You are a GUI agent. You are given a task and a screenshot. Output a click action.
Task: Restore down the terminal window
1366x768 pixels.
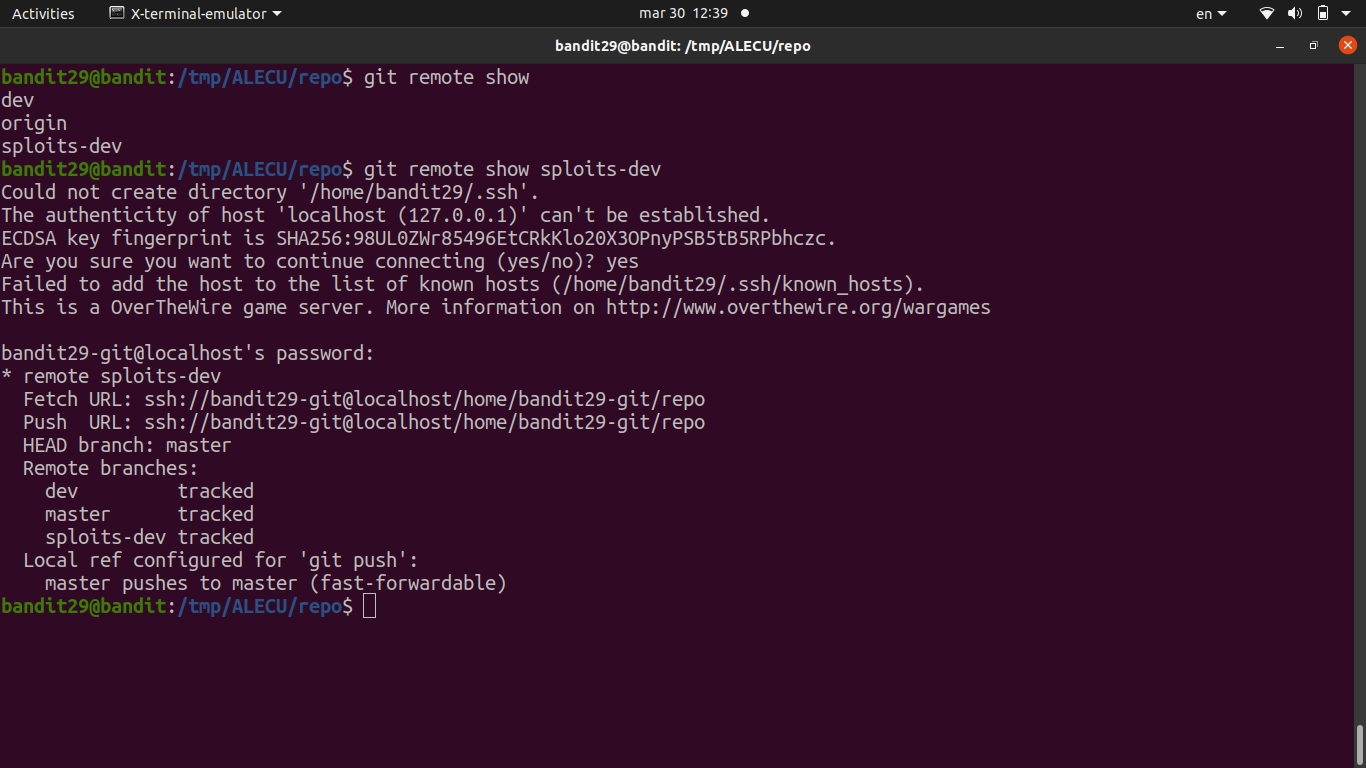1314,46
